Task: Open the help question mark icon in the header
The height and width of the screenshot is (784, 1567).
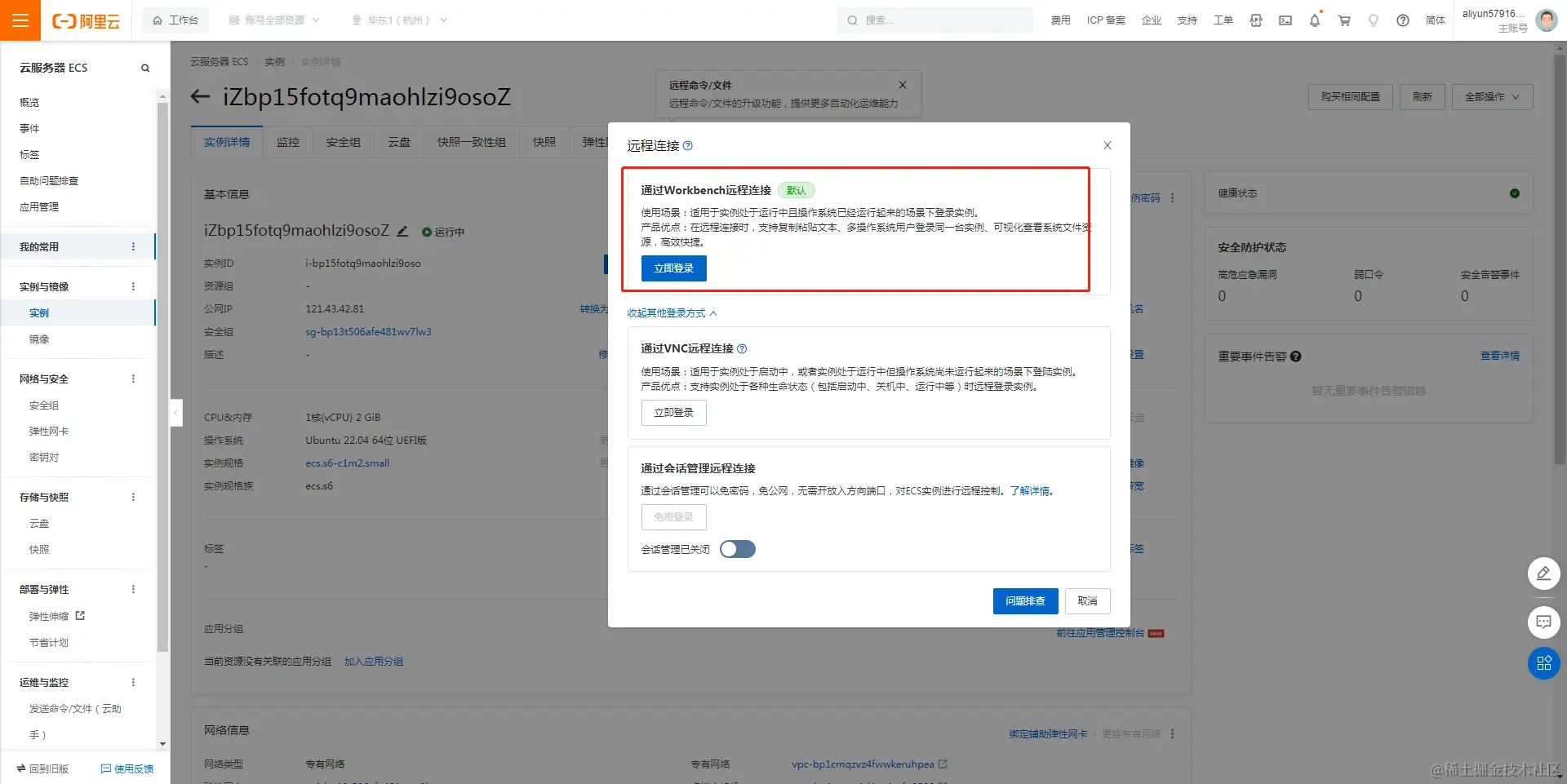Action: point(1403,20)
